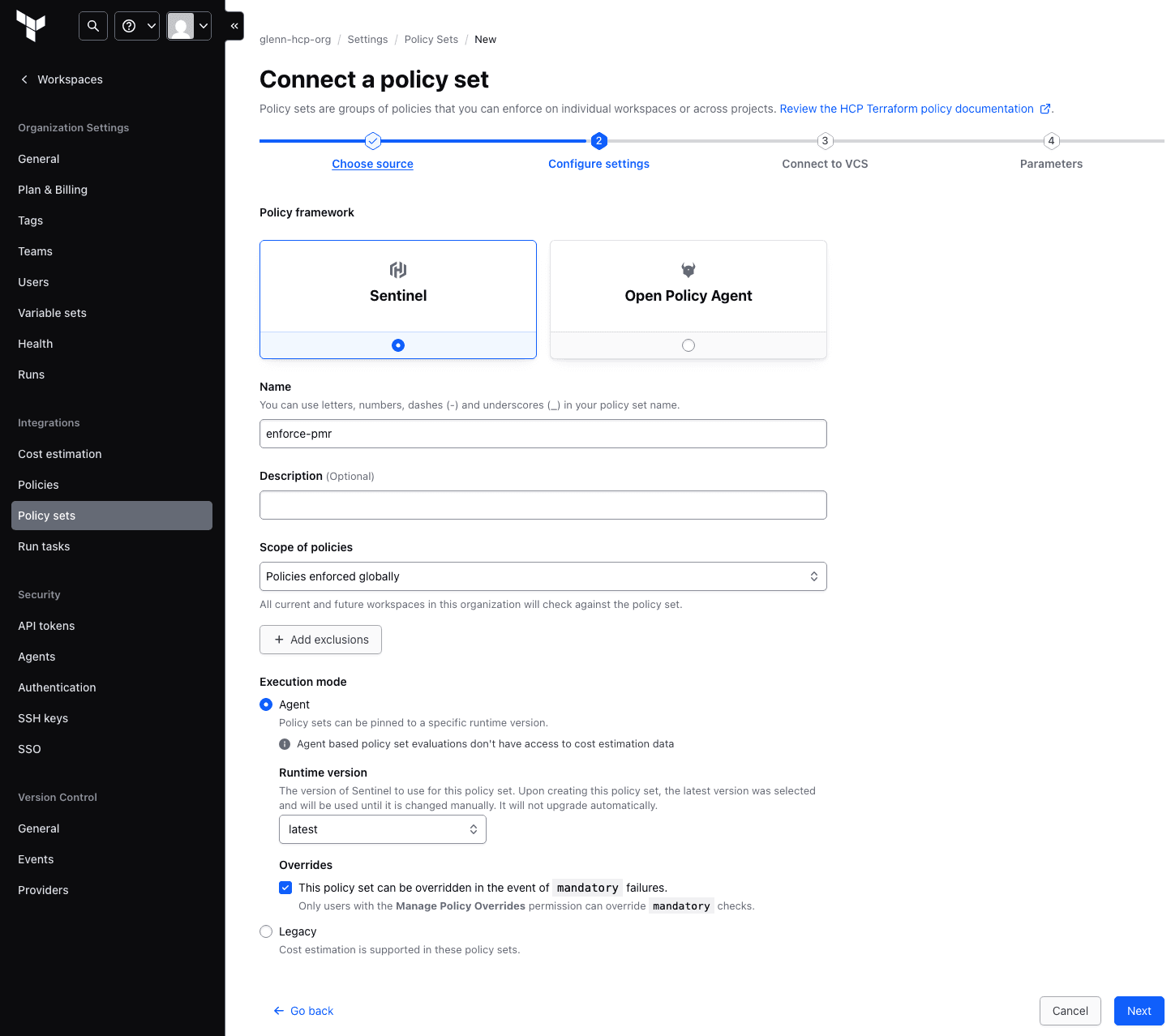Open the Runtime version dropdown showing latest

(x=382, y=829)
